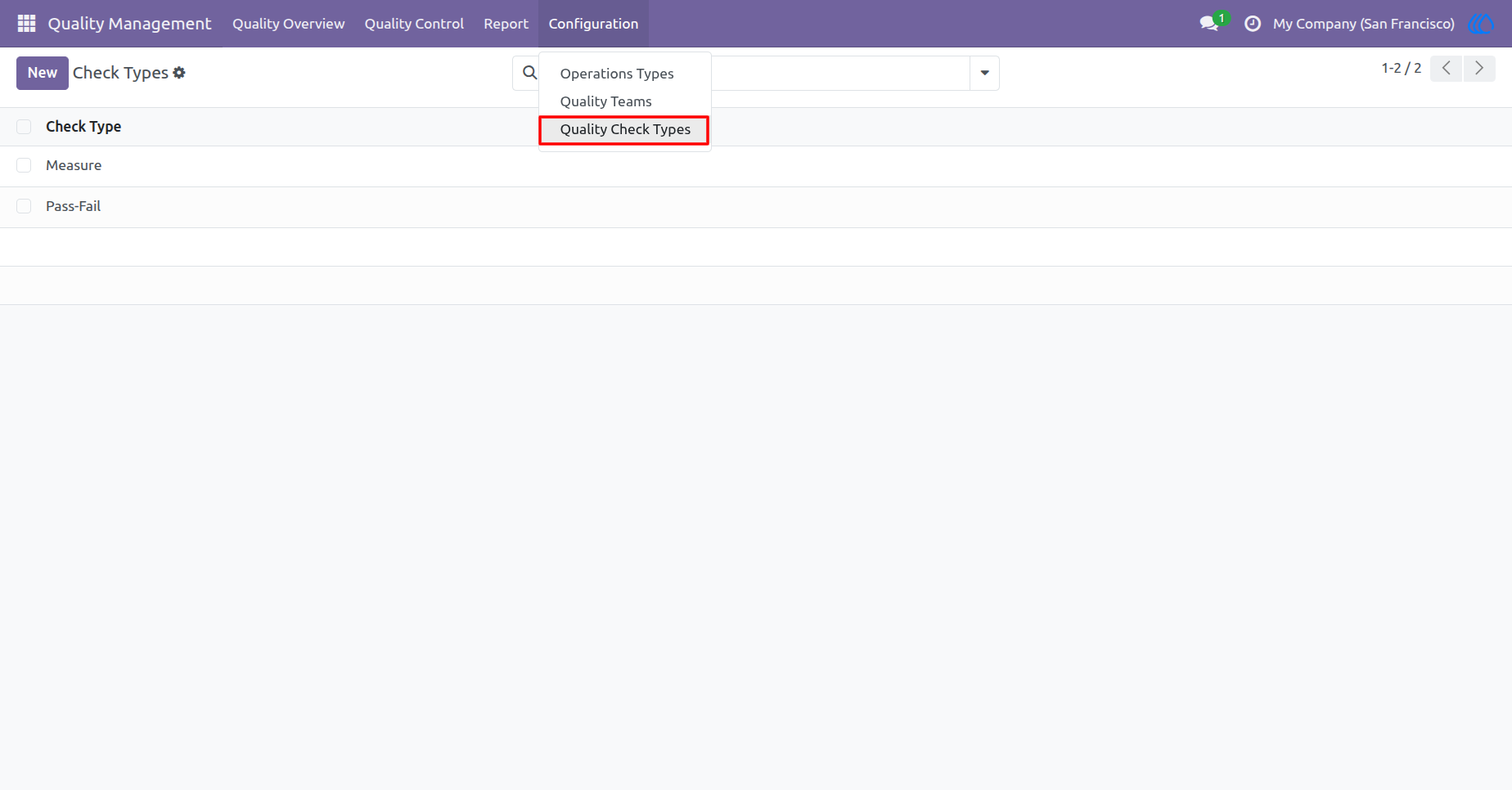Expand the search options dropdown arrow

[984, 73]
